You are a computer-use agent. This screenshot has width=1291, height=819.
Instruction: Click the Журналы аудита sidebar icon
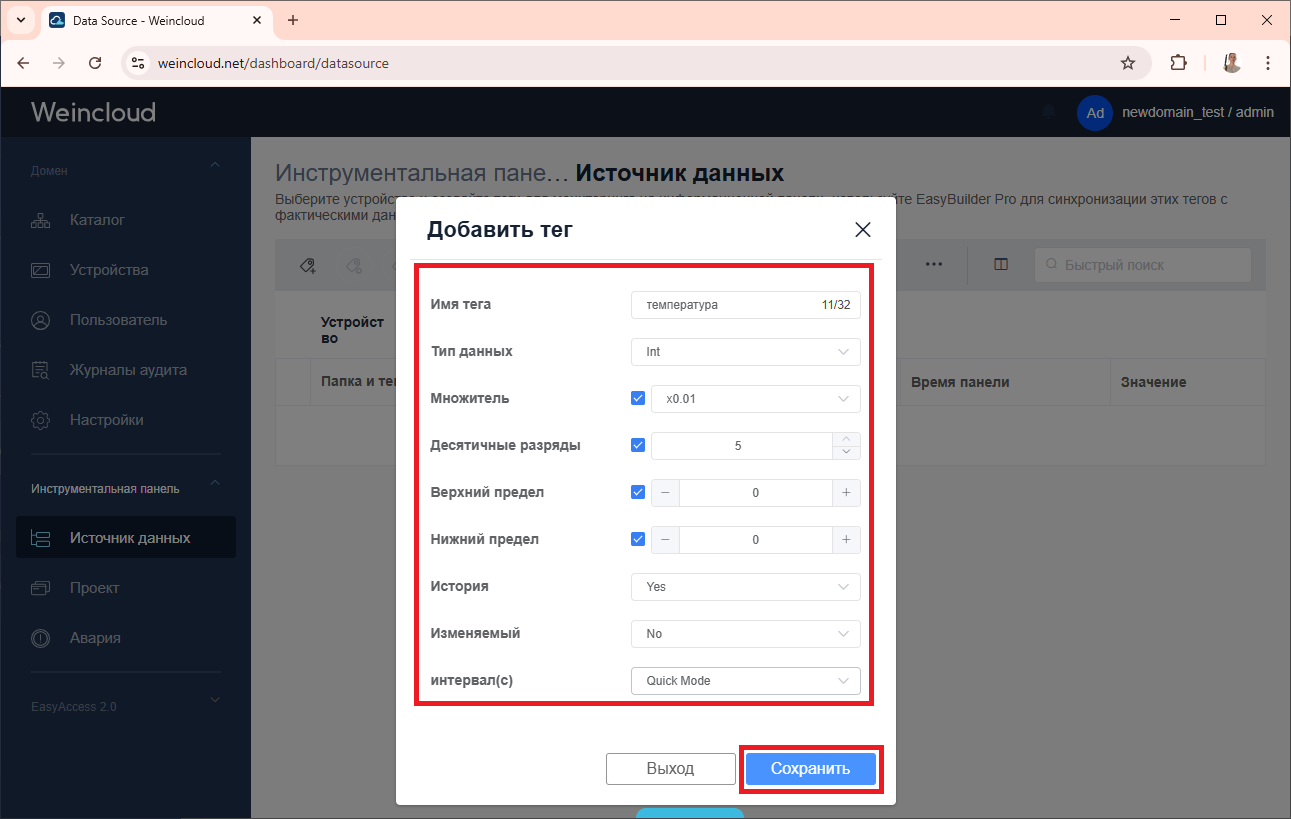point(41,370)
